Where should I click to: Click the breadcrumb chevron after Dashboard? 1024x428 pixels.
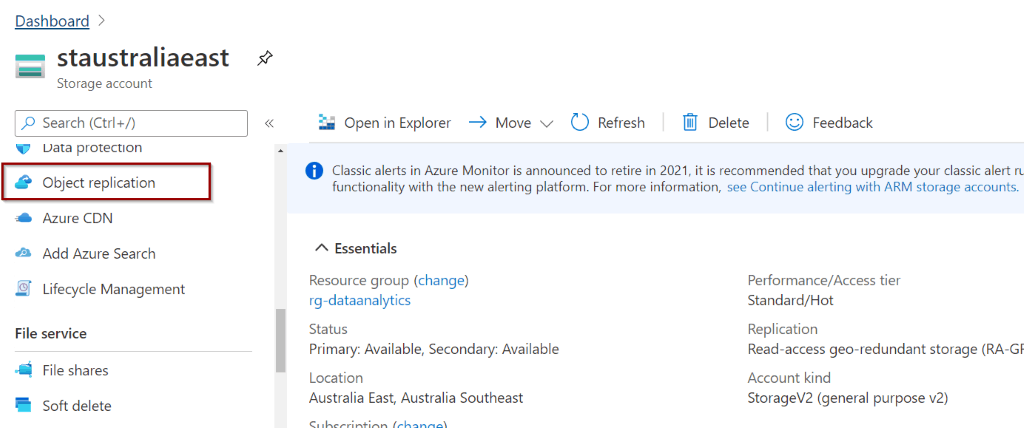[101, 21]
